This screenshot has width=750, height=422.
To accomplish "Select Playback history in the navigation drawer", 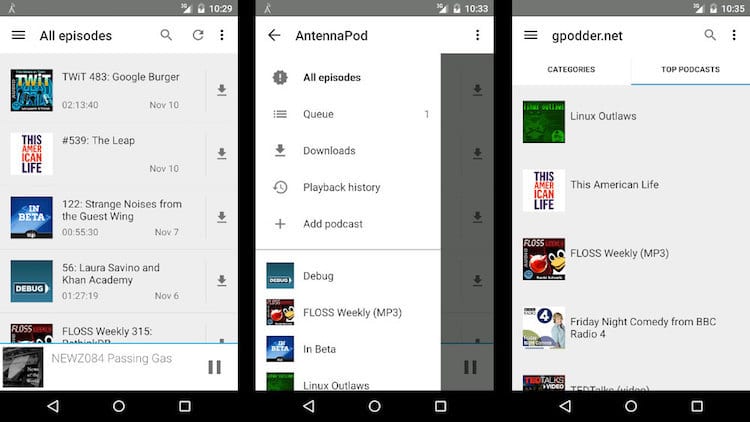I will (x=348, y=187).
